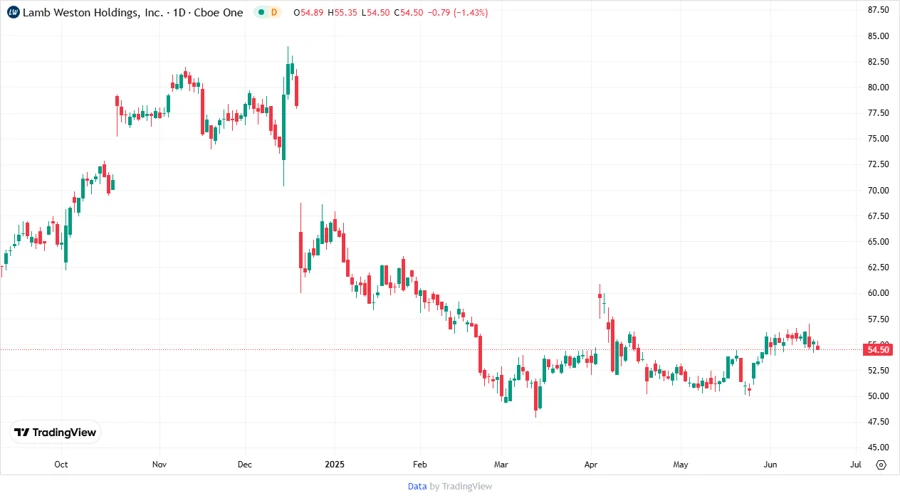The height and width of the screenshot is (498, 900).
Task: Click the Nov time axis label
Action: 159,464
